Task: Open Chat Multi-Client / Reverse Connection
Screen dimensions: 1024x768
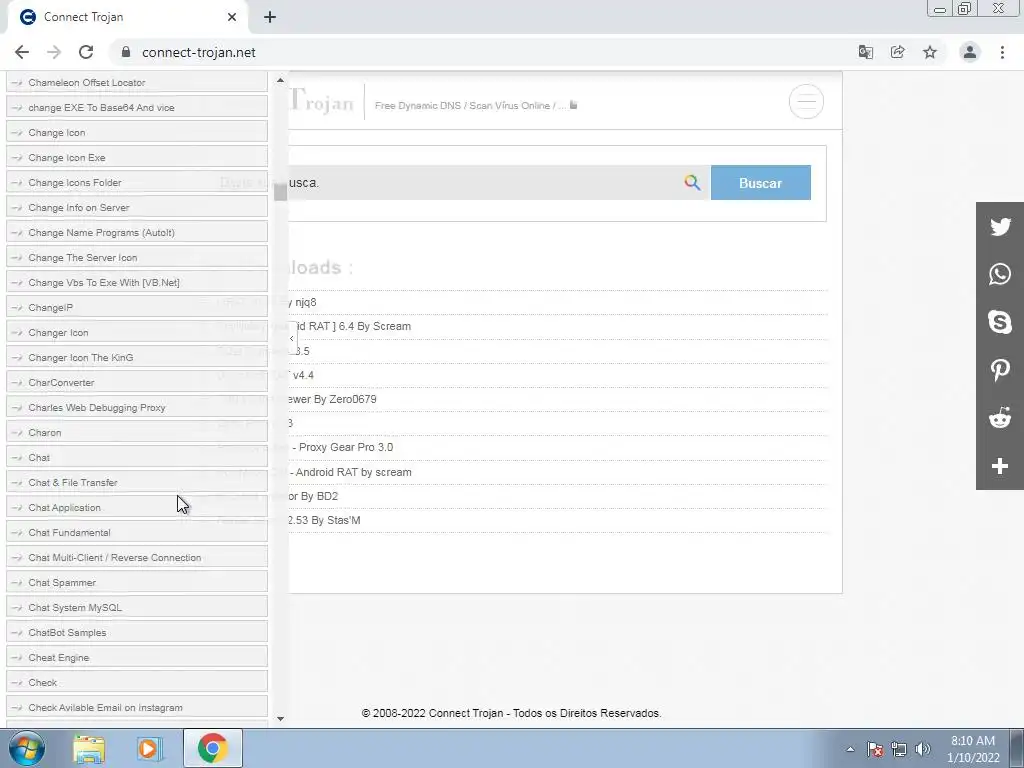Action: 136,557
